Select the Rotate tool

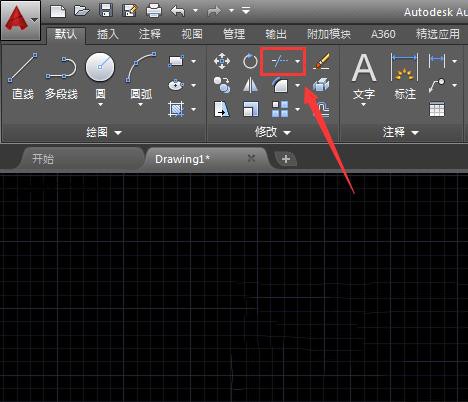point(250,61)
